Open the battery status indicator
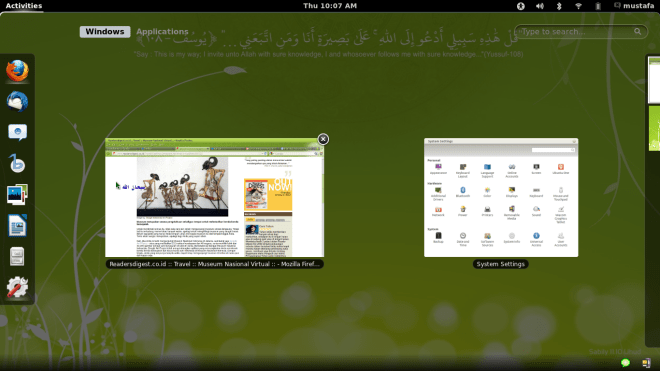Viewport: 660px width, 371px height. tap(598, 6)
